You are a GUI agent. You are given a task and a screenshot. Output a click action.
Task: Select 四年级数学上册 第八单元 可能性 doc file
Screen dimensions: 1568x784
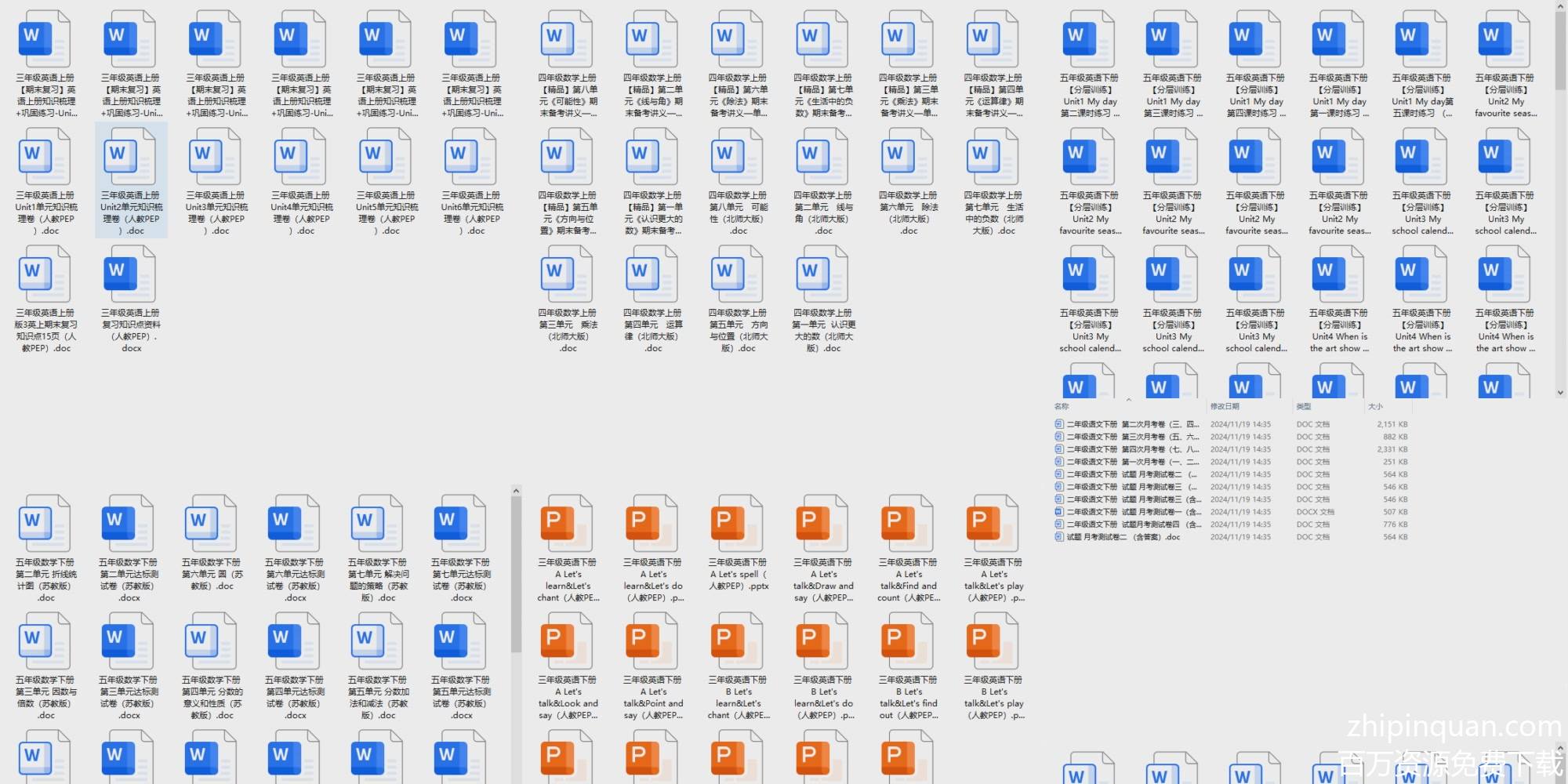[x=738, y=181]
